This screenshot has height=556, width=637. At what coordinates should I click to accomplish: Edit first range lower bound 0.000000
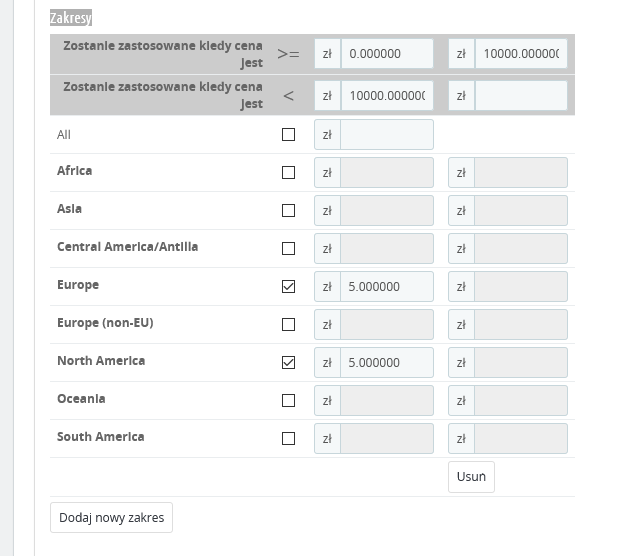386,54
